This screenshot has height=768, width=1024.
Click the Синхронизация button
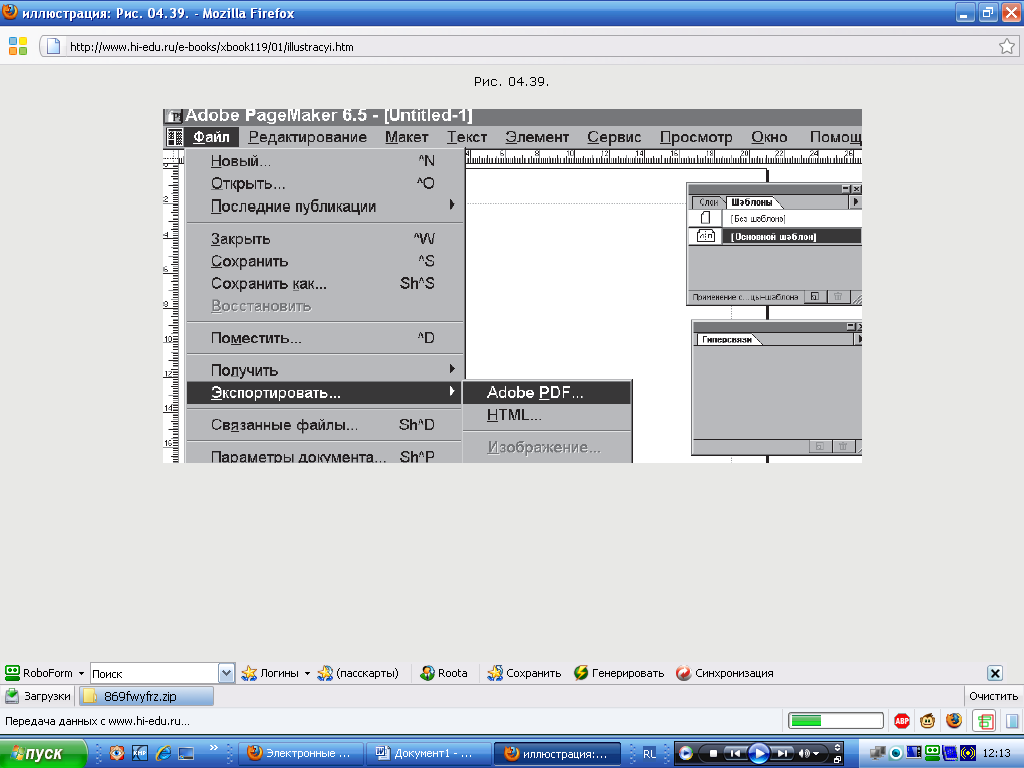724,673
